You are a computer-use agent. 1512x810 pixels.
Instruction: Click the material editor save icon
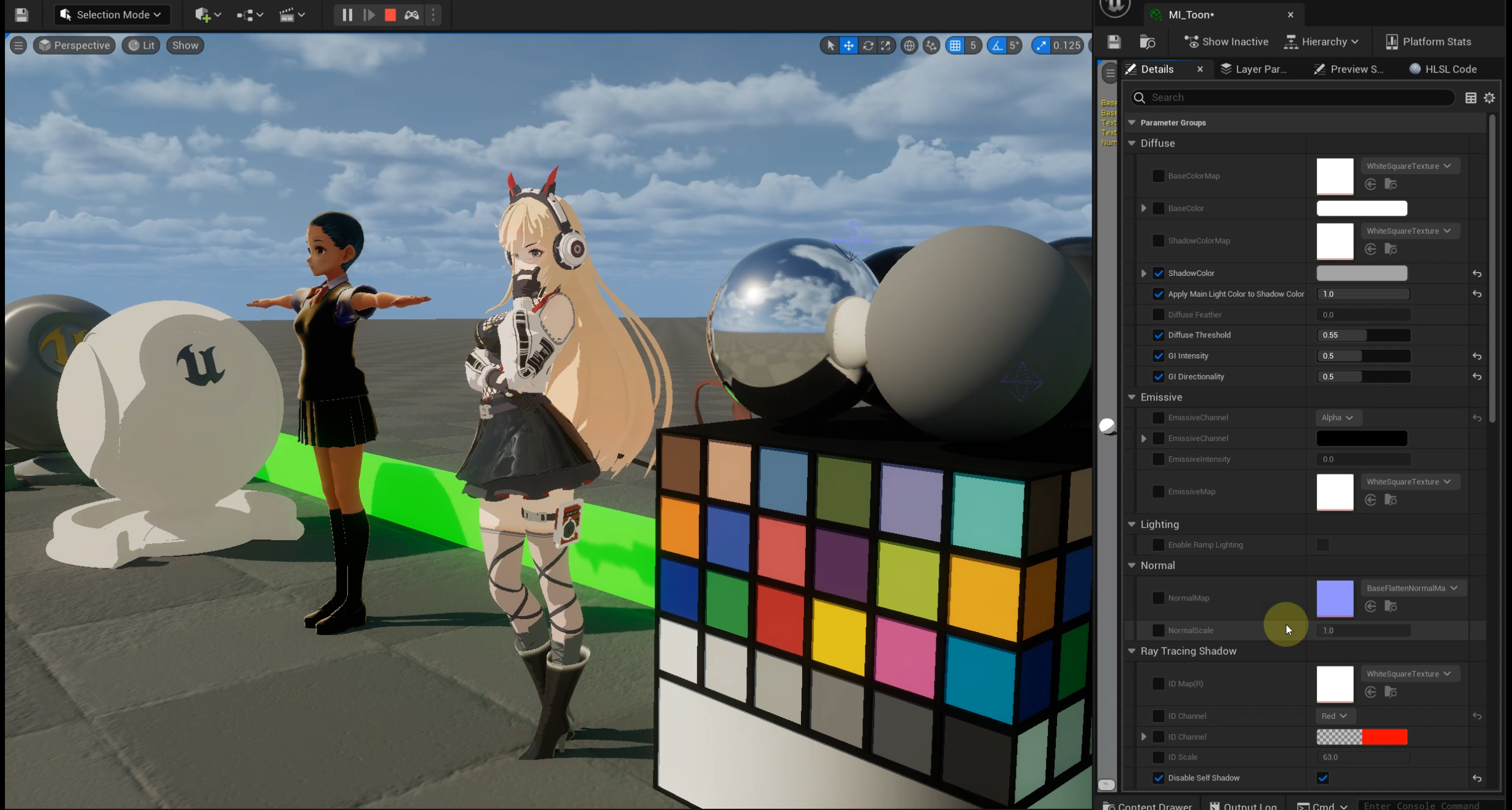click(1114, 42)
